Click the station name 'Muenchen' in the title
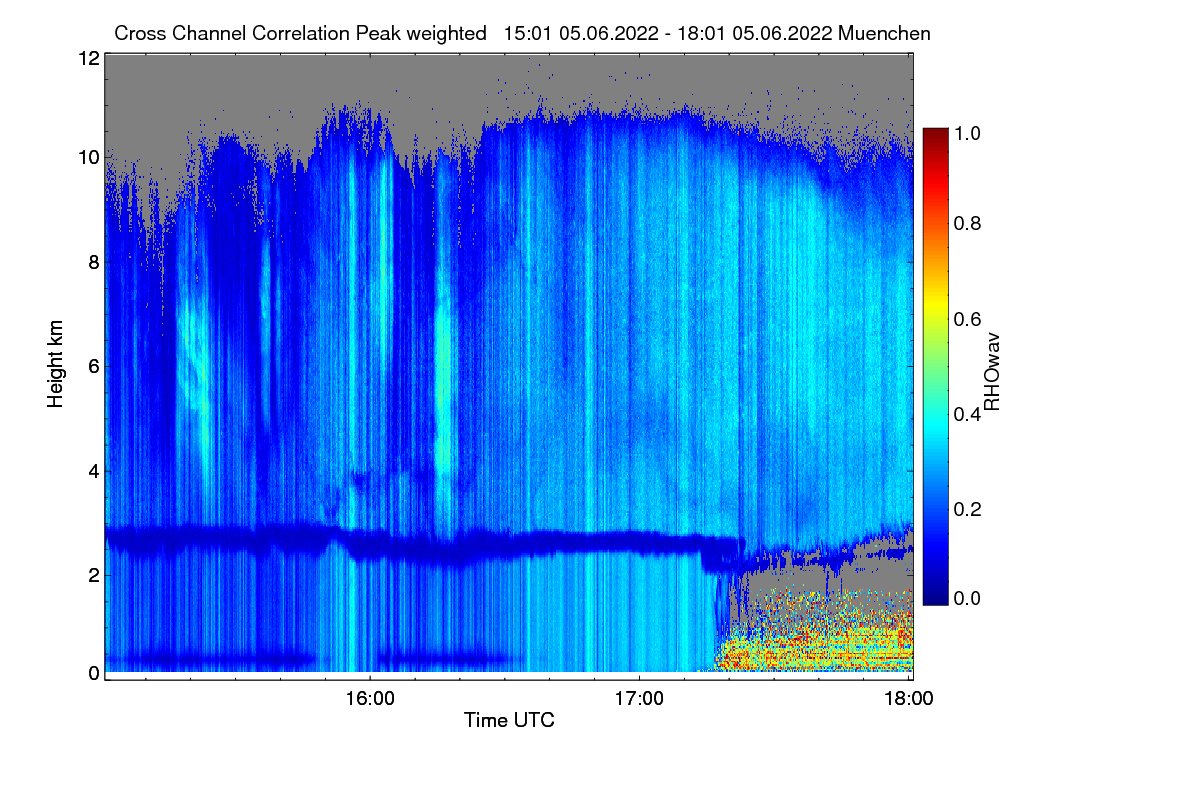Viewport: 1200px width, 800px height. coord(885,33)
